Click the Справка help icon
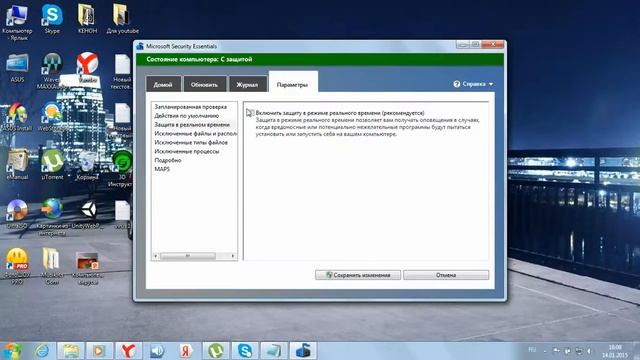The height and width of the screenshot is (360, 640). (x=457, y=84)
